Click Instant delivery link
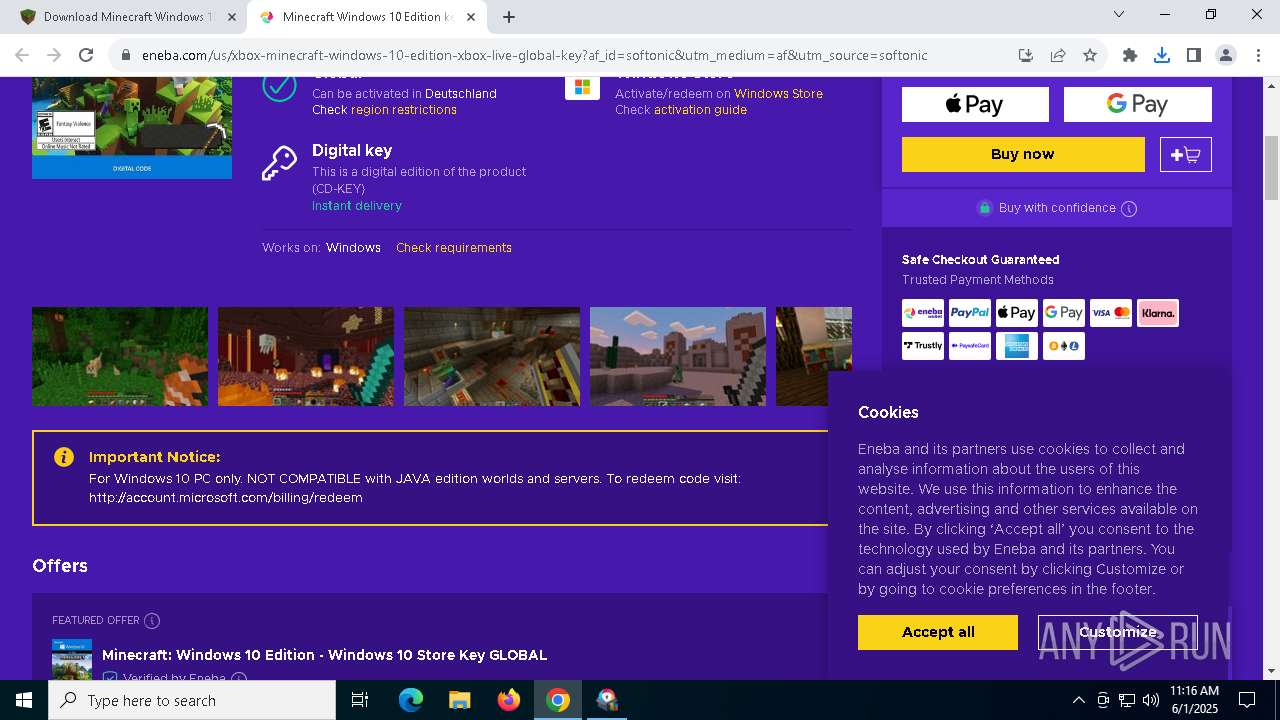This screenshot has width=1280, height=720. pyautogui.click(x=357, y=206)
